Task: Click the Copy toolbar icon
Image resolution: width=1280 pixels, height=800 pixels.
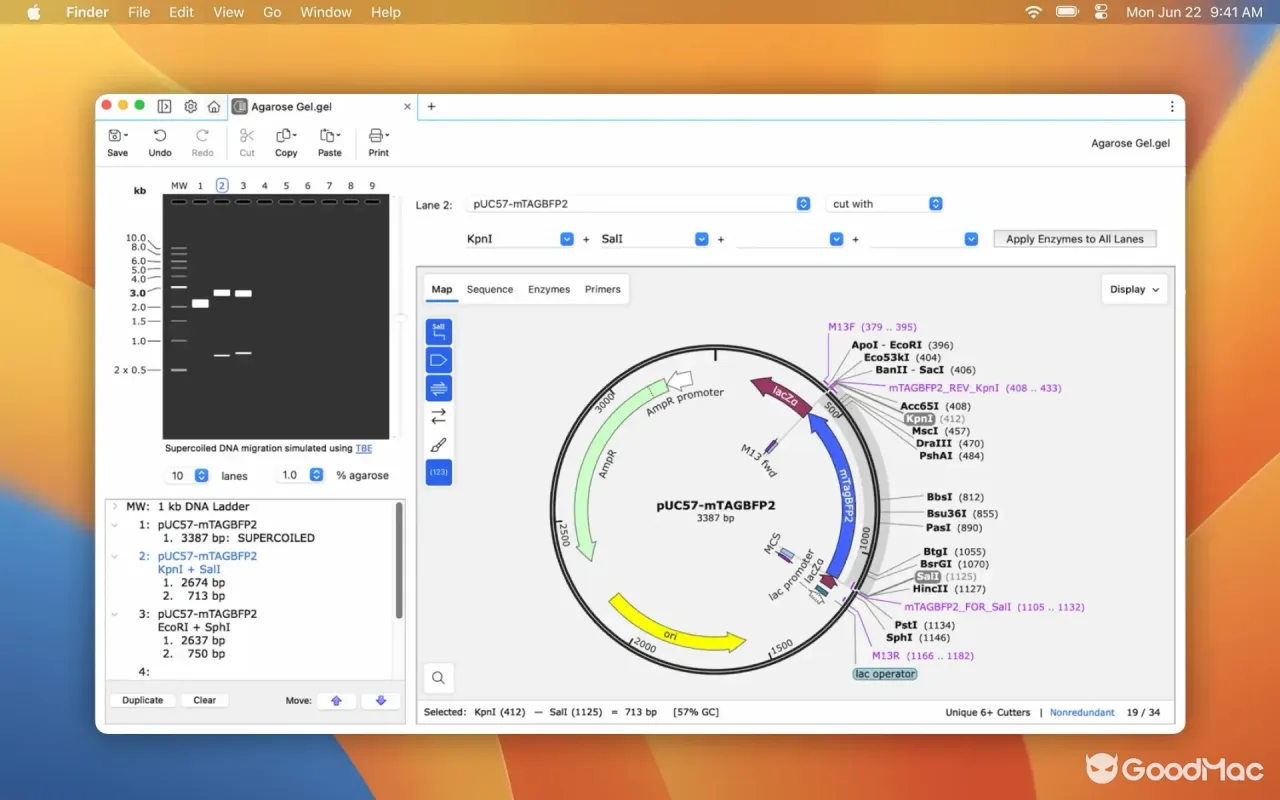Action: click(286, 142)
